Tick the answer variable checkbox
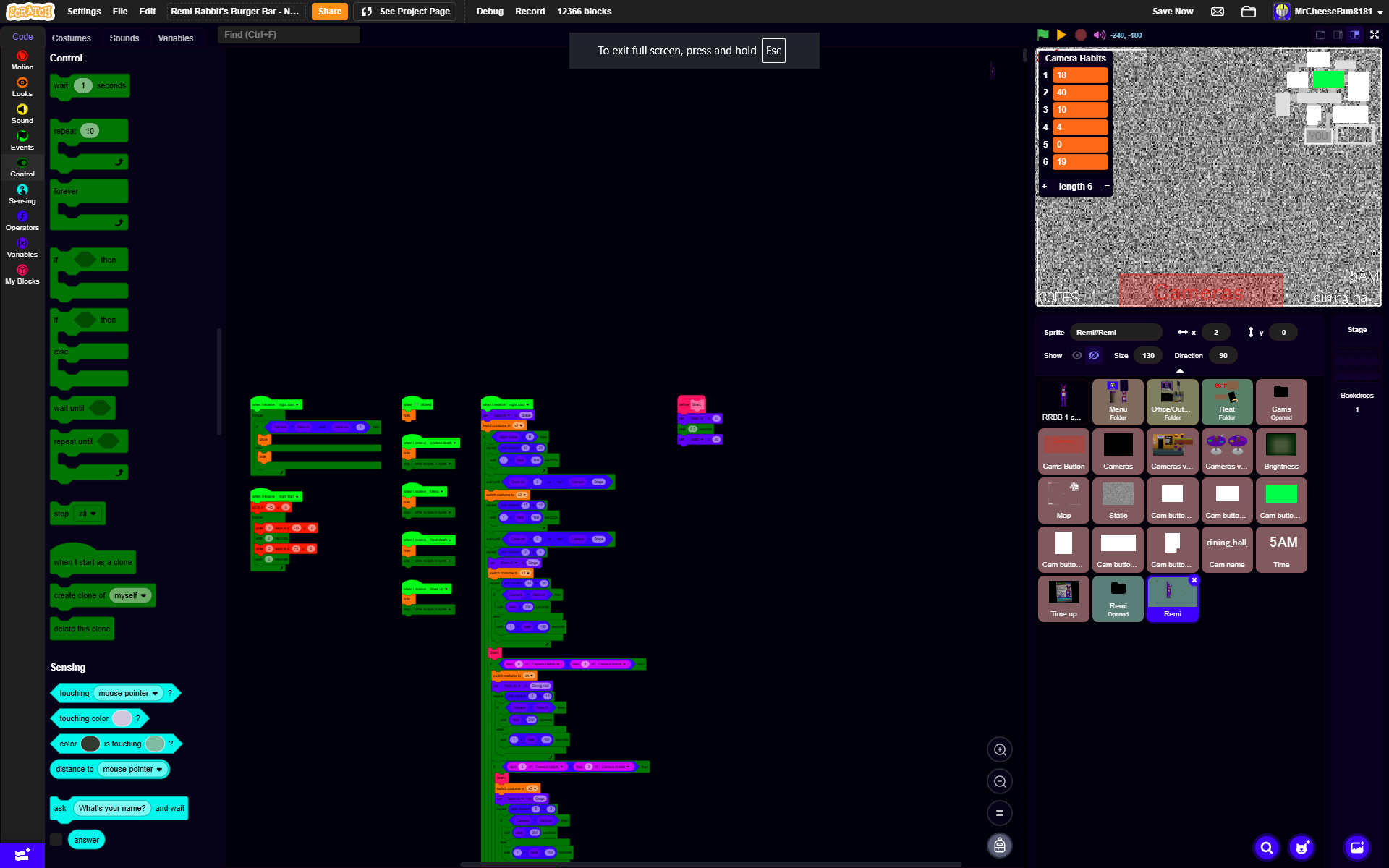 coord(56,839)
